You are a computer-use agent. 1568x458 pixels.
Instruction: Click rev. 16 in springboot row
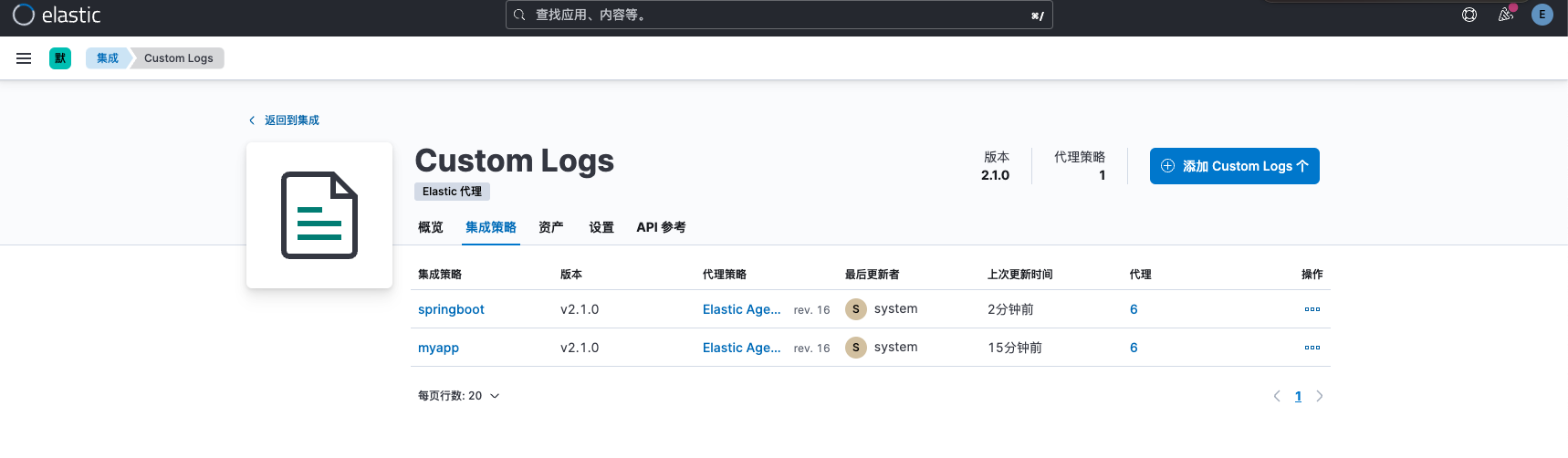click(x=812, y=310)
